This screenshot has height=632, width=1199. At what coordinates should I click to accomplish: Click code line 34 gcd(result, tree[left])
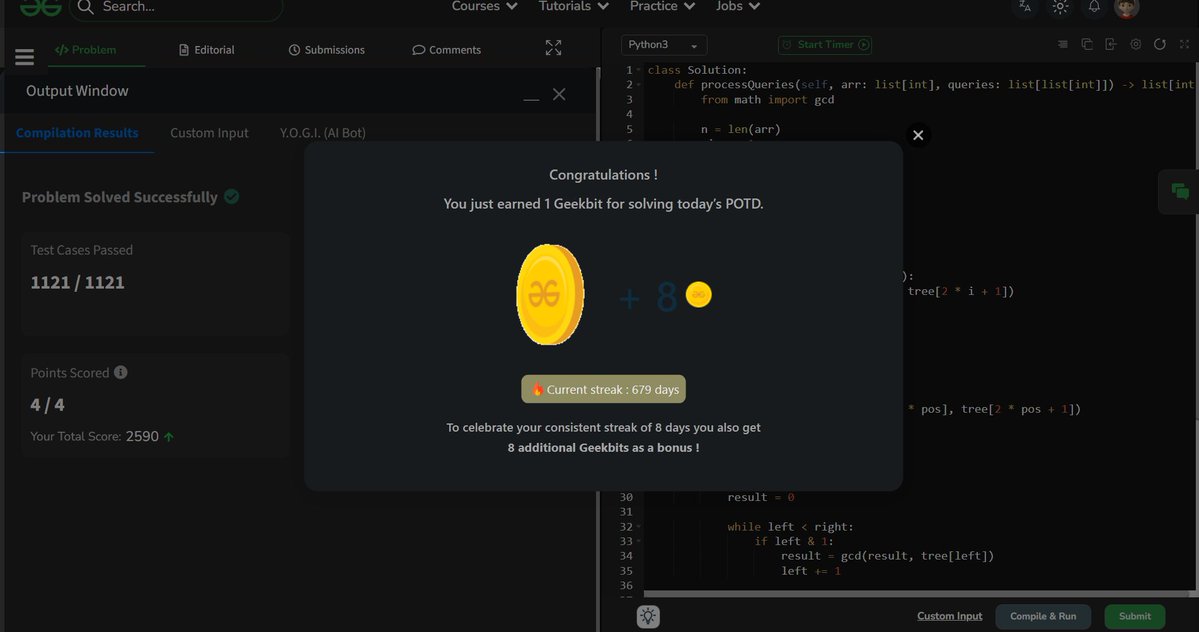(887, 556)
